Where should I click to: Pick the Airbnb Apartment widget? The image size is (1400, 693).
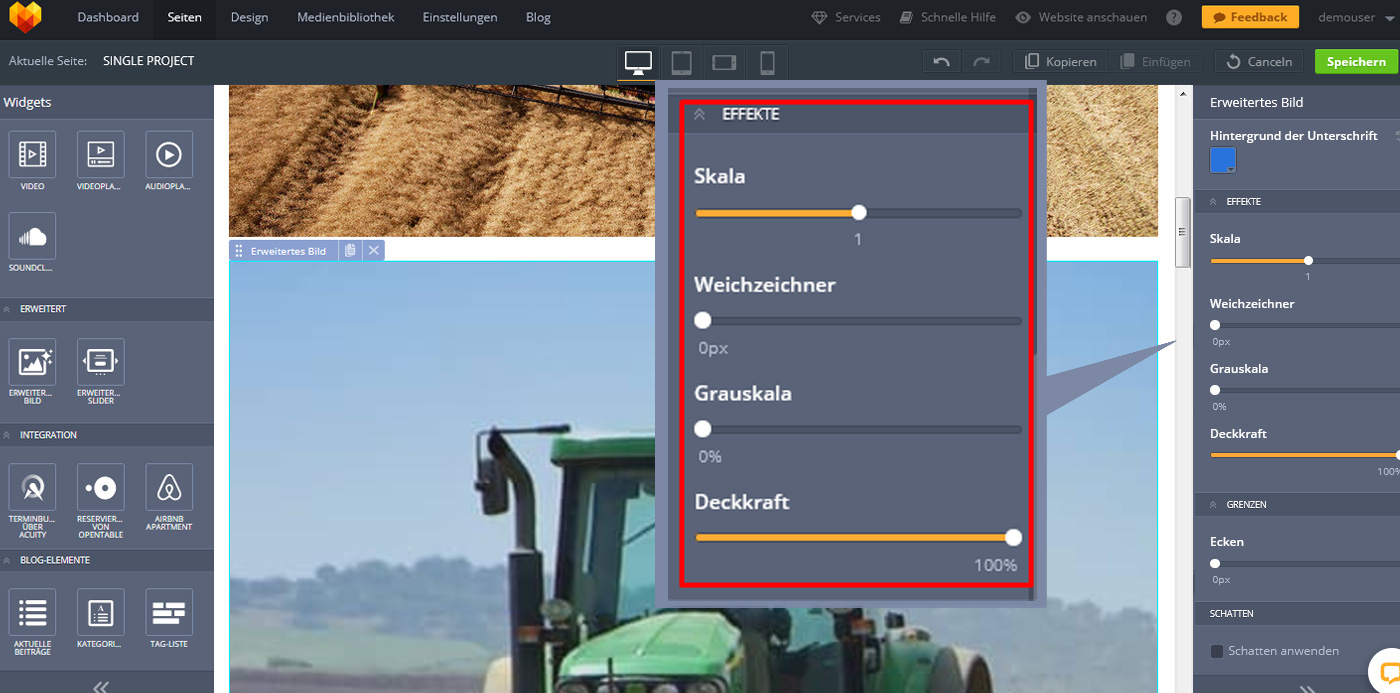tap(169, 488)
